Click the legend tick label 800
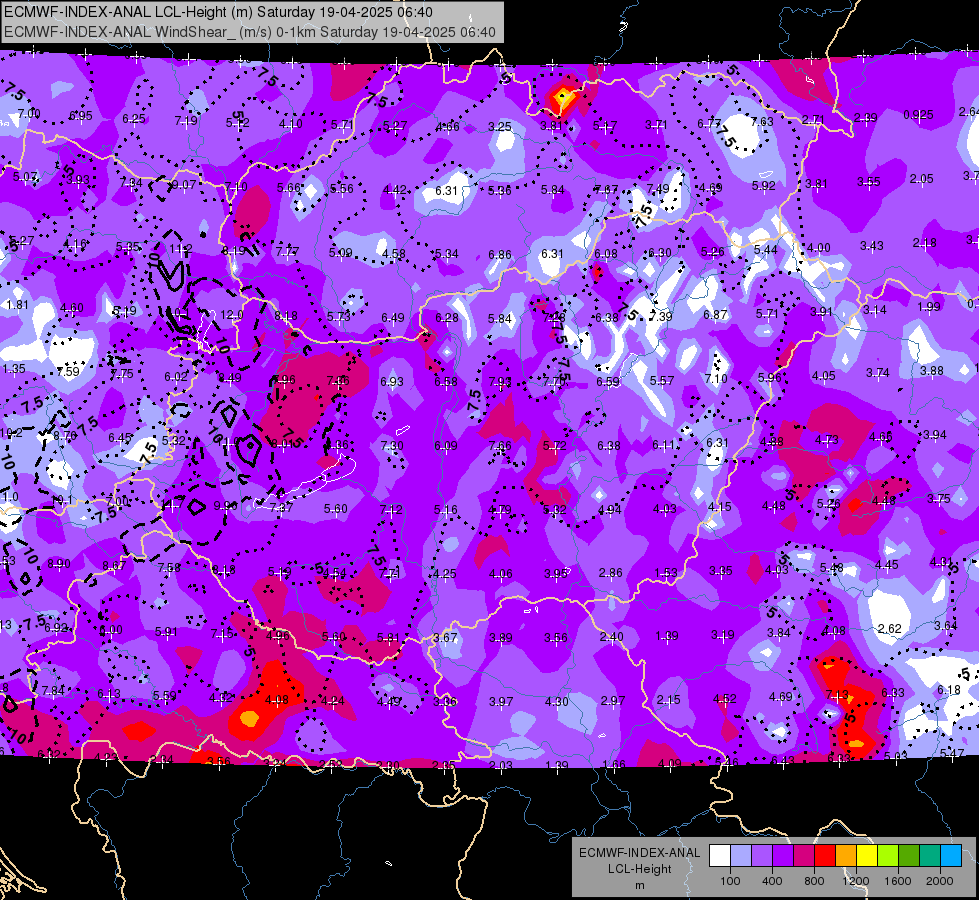The height and width of the screenshot is (900, 979). 814,881
